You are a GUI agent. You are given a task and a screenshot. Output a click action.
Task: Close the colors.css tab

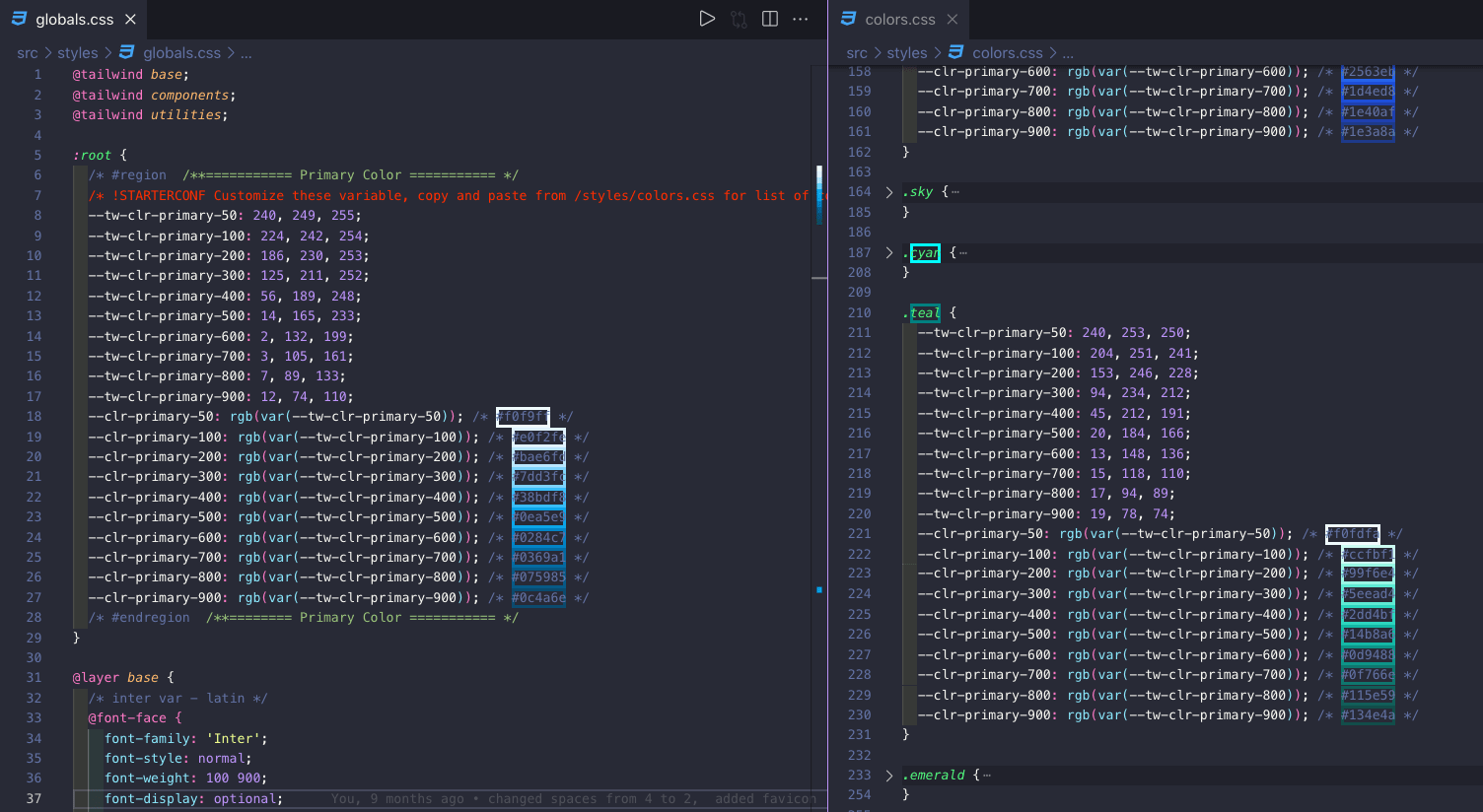(952, 20)
